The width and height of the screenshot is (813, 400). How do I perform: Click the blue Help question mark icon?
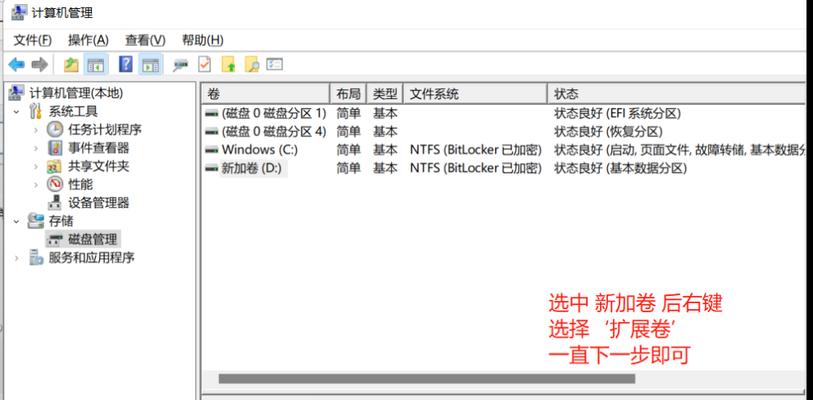click(x=125, y=65)
